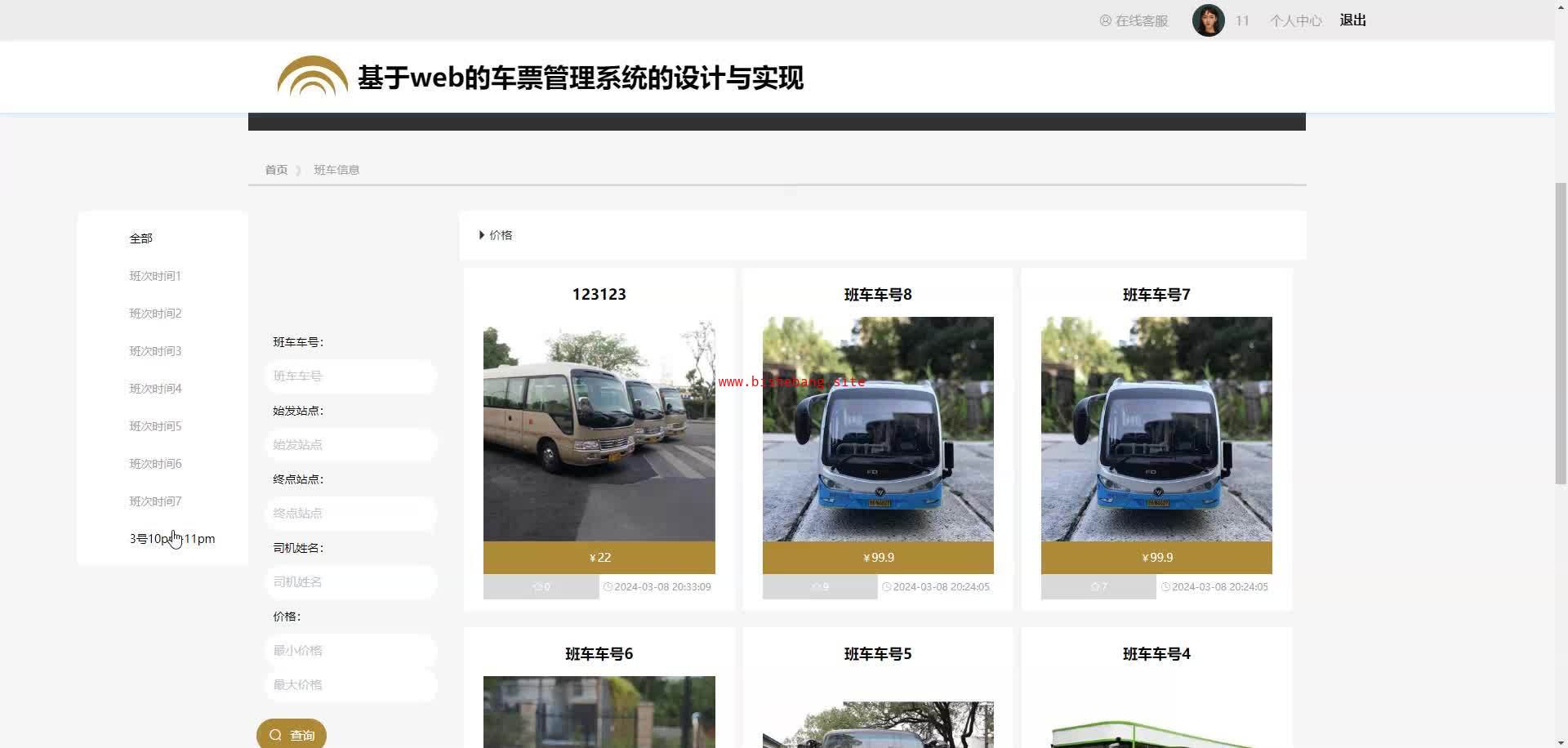Select the 全部 category
The height and width of the screenshot is (748, 1568).
tap(140, 238)
